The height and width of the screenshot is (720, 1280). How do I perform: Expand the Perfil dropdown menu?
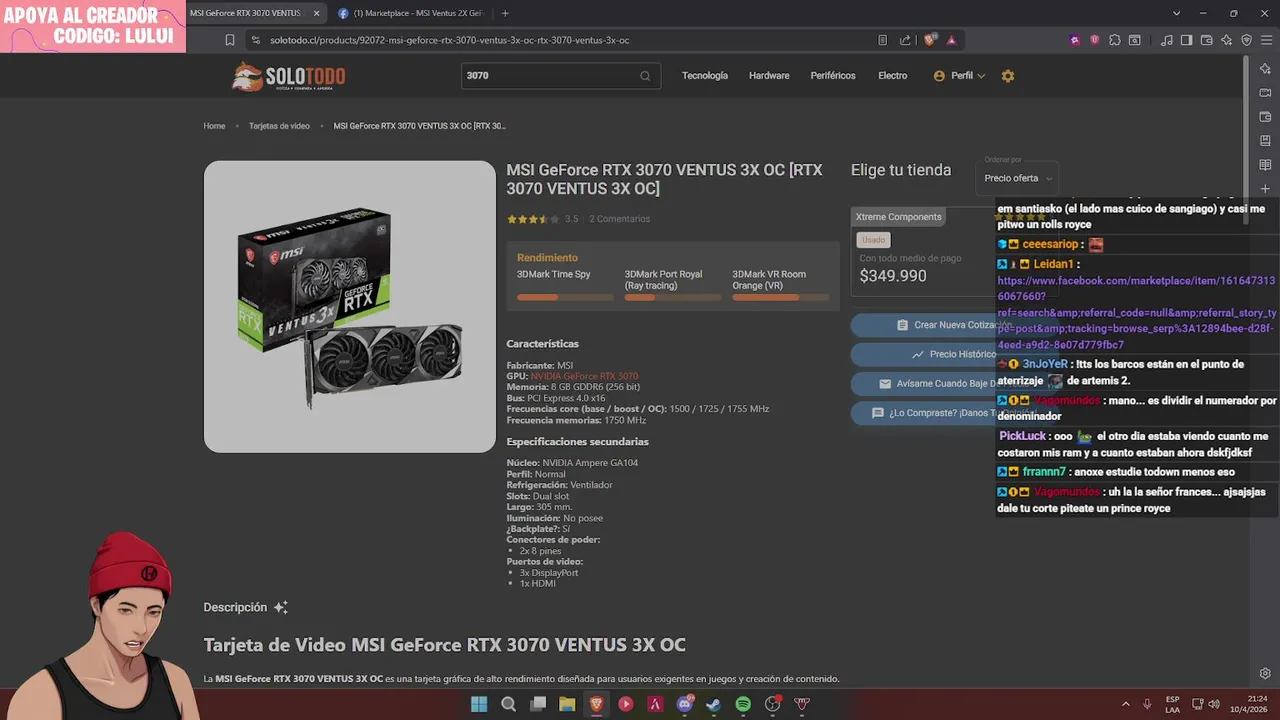tap(959, 76)
